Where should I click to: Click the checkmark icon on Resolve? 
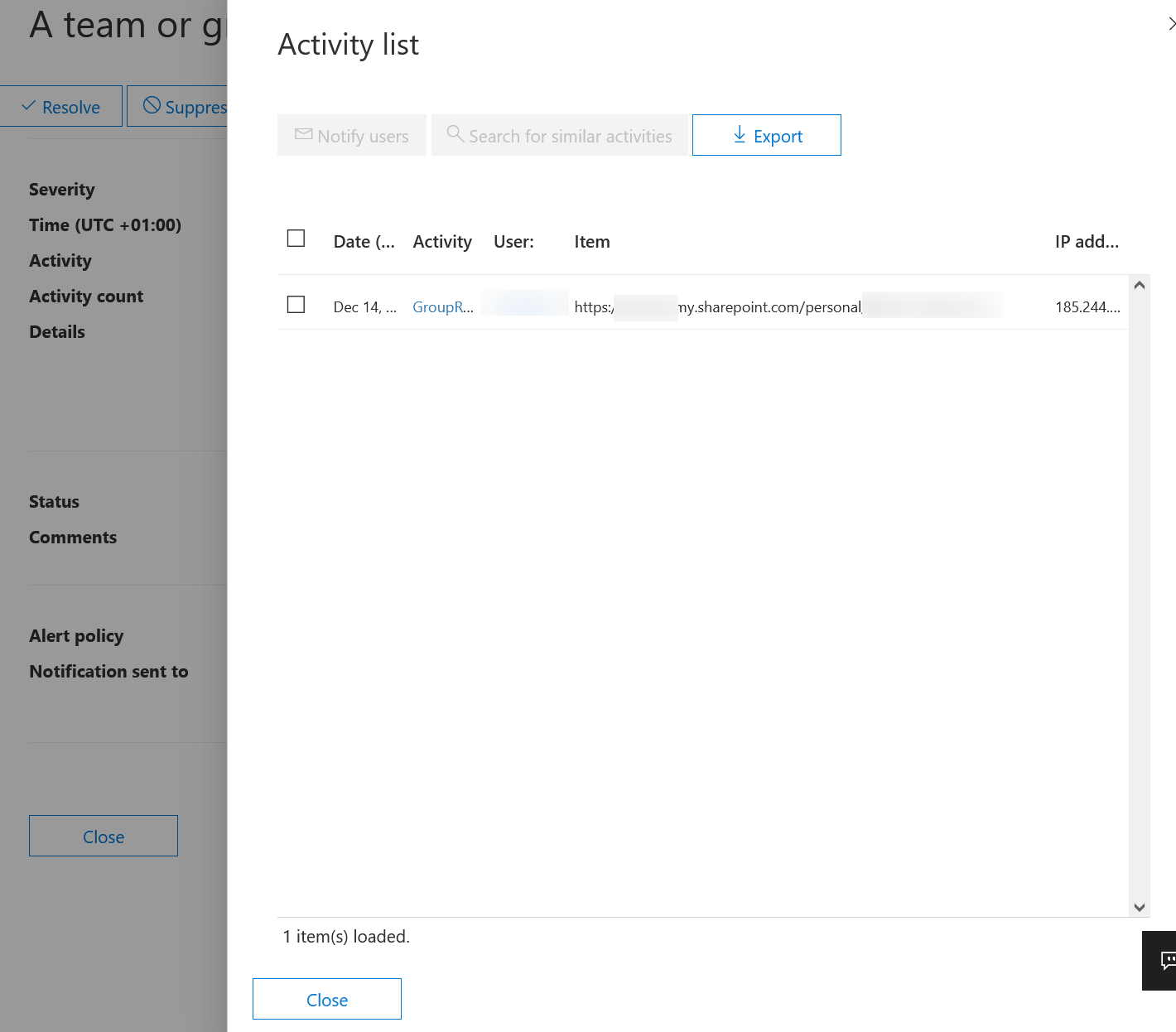(x=28, y=106)
